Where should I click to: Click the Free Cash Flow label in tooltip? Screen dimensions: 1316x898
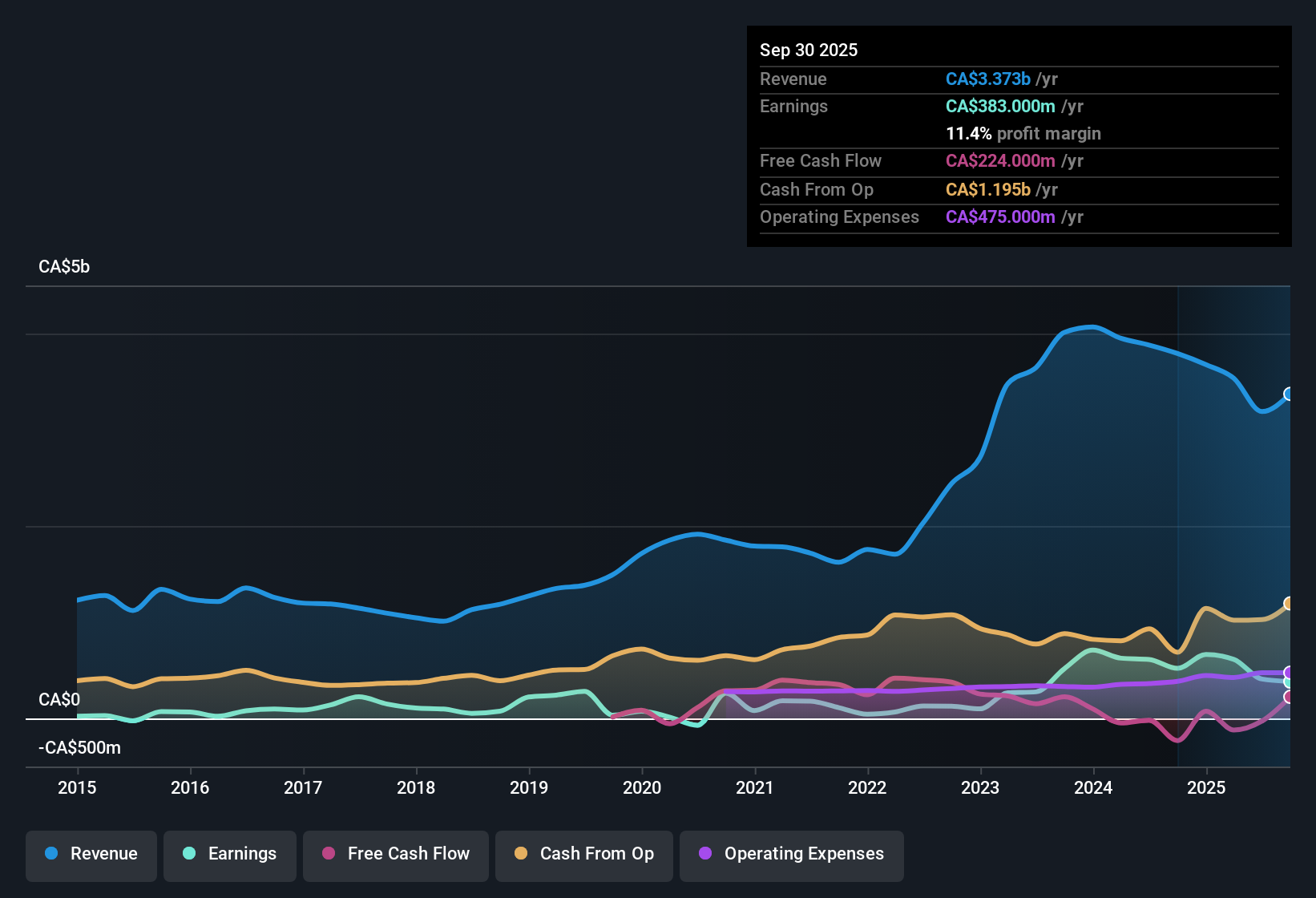pos(821,161)
